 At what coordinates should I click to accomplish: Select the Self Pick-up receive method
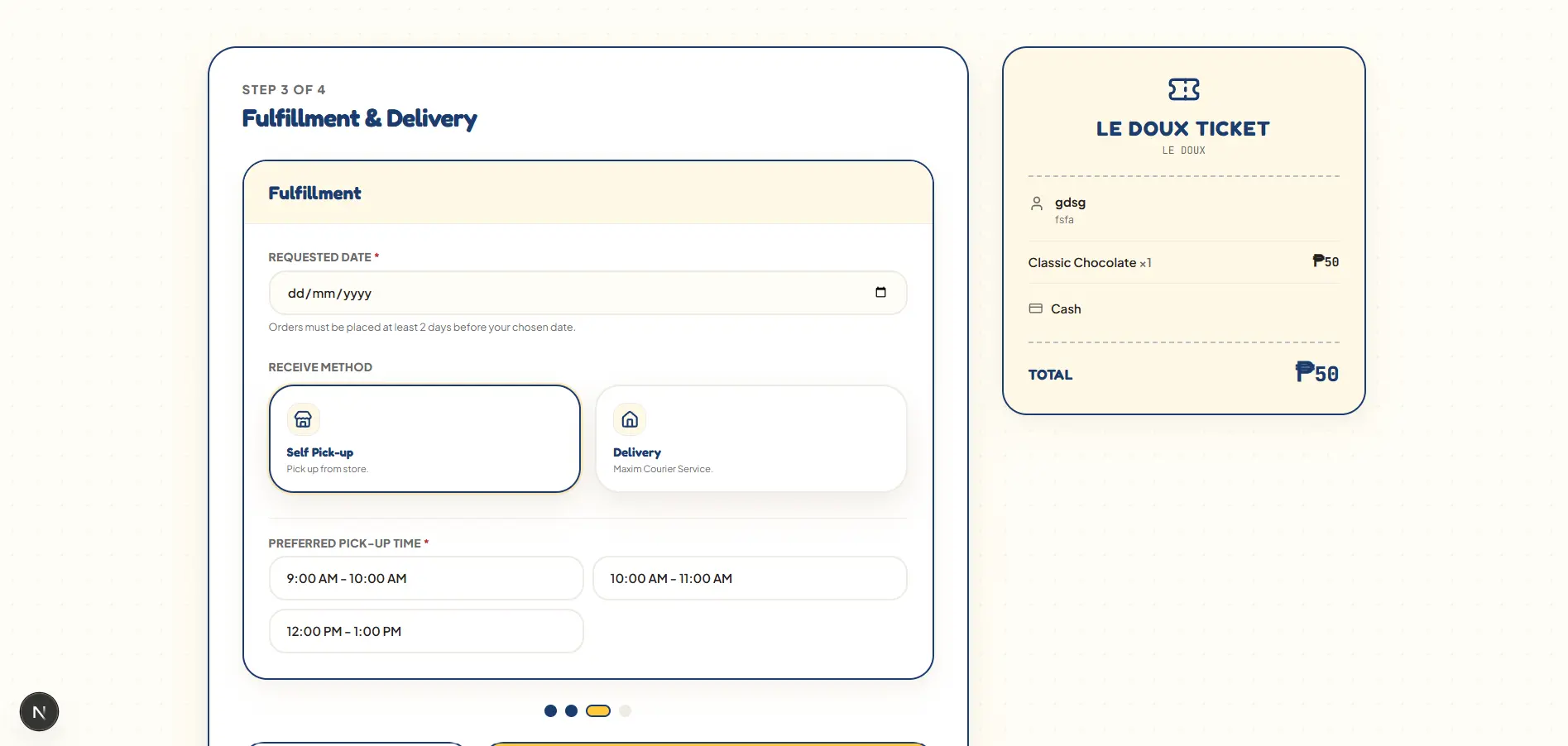tap(424, 438)
